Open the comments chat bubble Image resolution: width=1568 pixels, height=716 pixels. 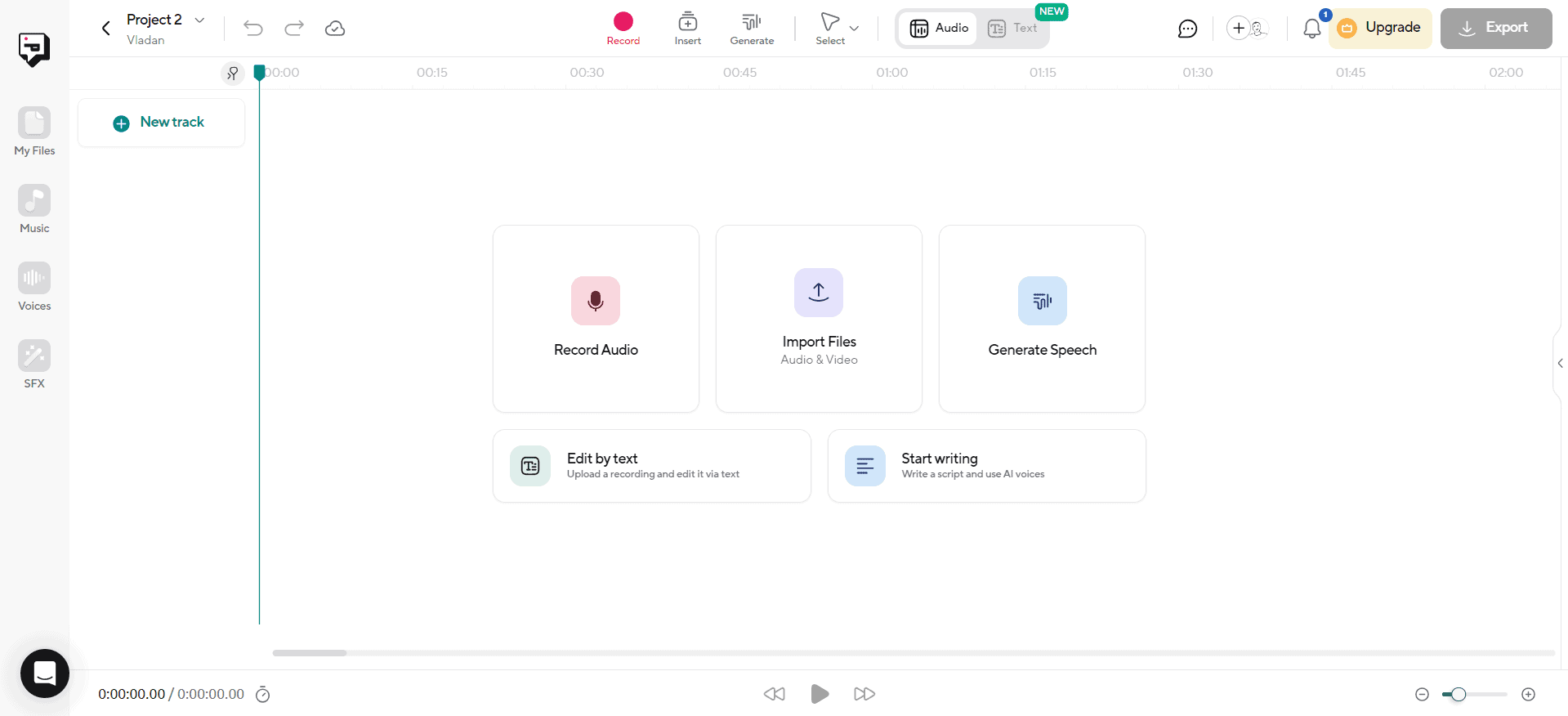(1187, 29)
